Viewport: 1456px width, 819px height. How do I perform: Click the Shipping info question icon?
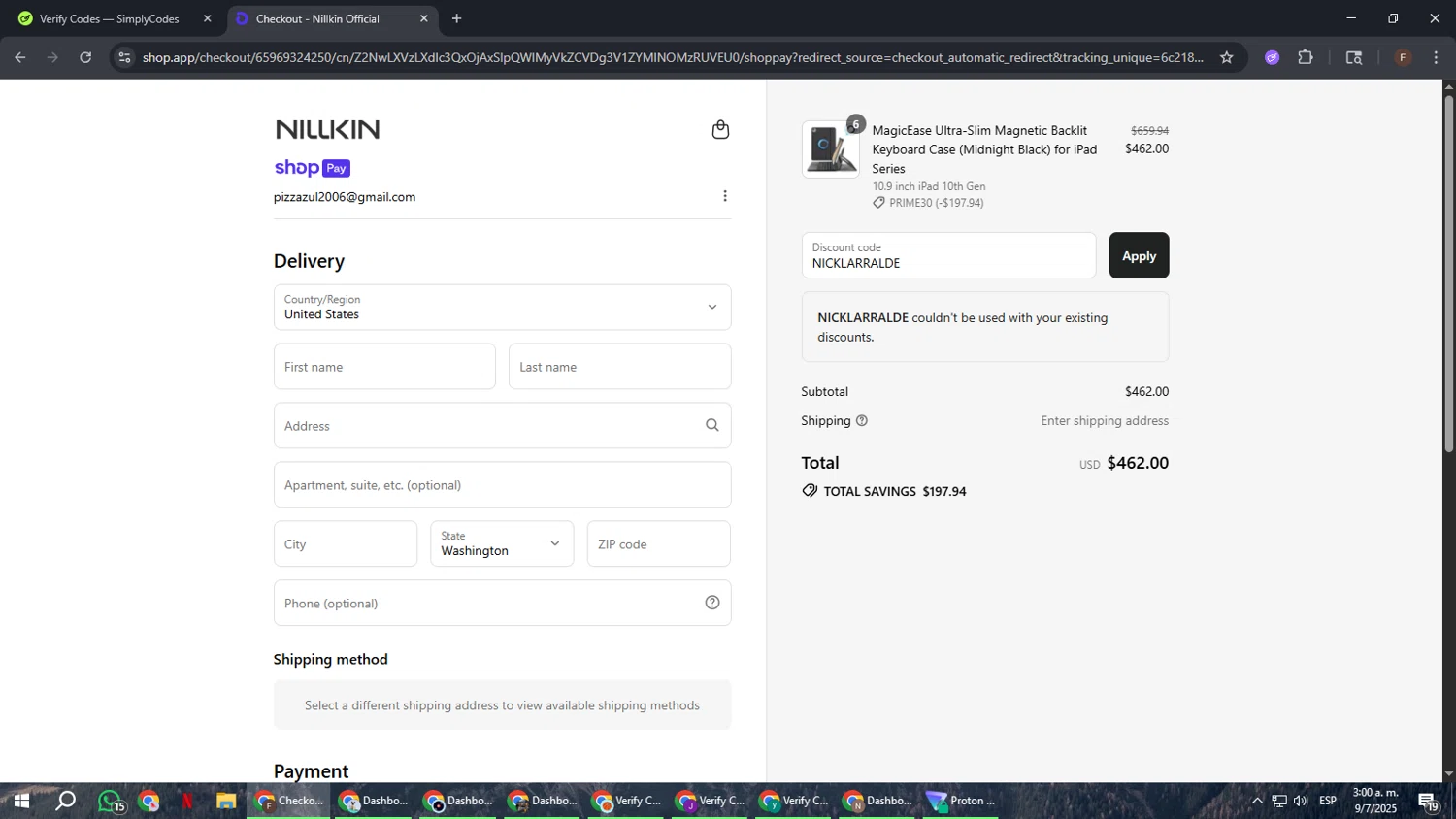pos(862,420)
